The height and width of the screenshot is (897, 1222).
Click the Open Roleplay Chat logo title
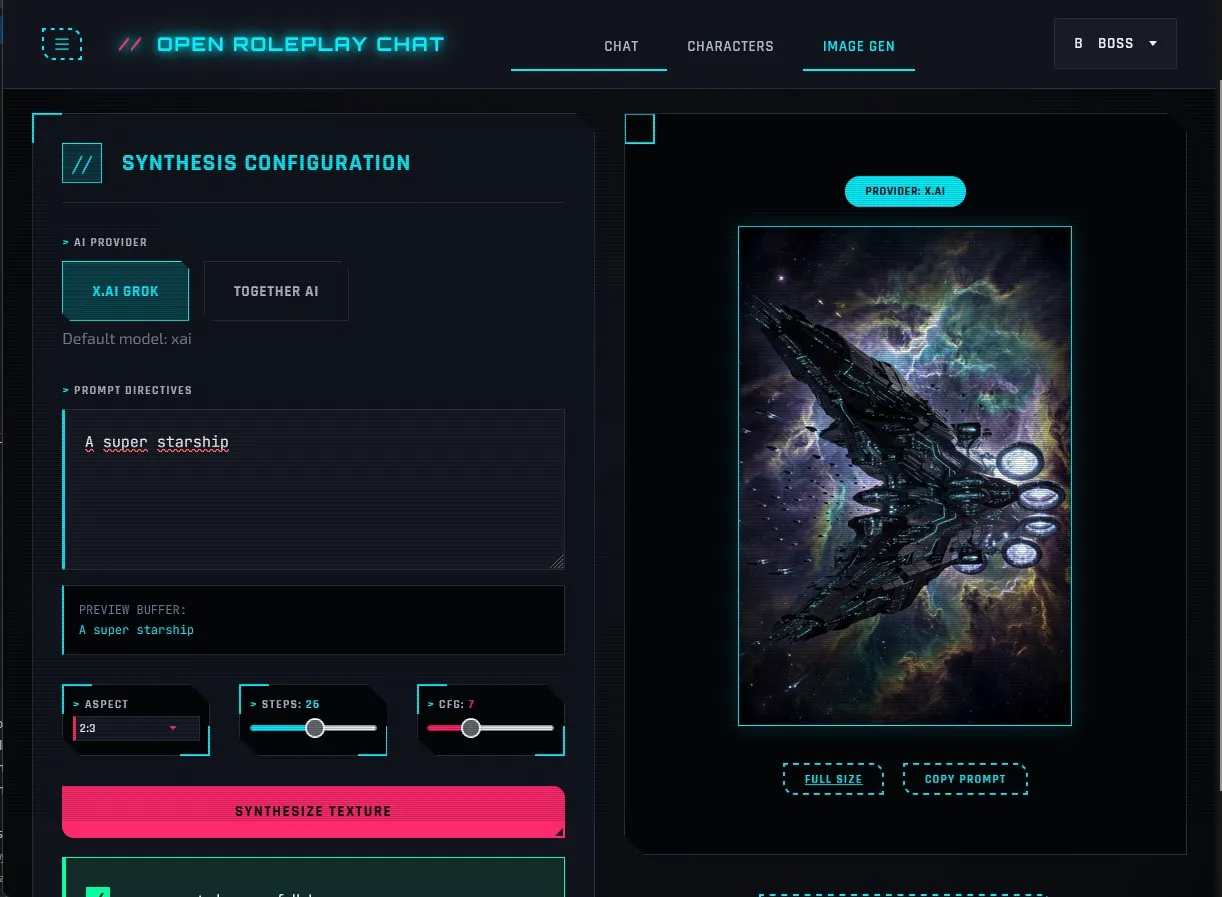(301, 44)
